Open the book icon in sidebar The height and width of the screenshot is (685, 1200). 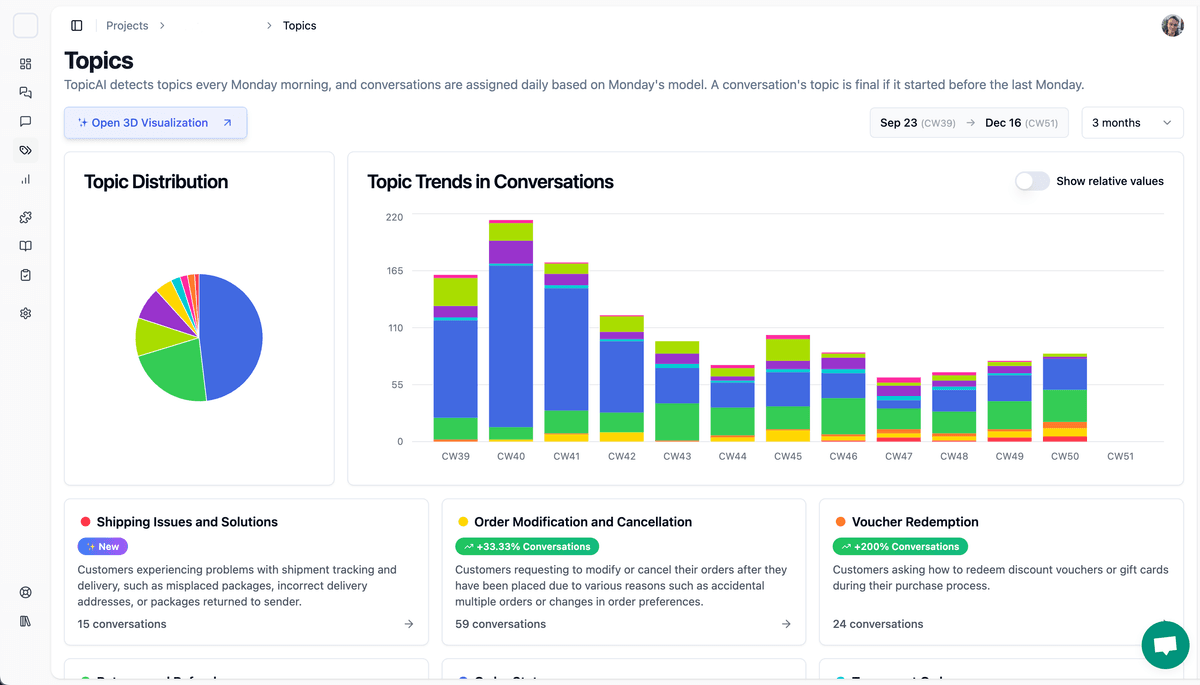(x=26, y=246)
